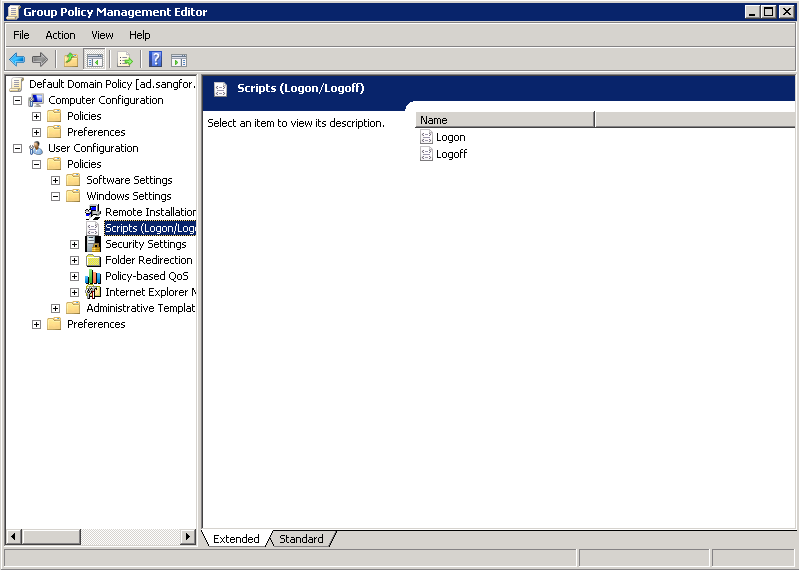
Task: Expand the Administrative Templates node
Action: pos(55,308)
